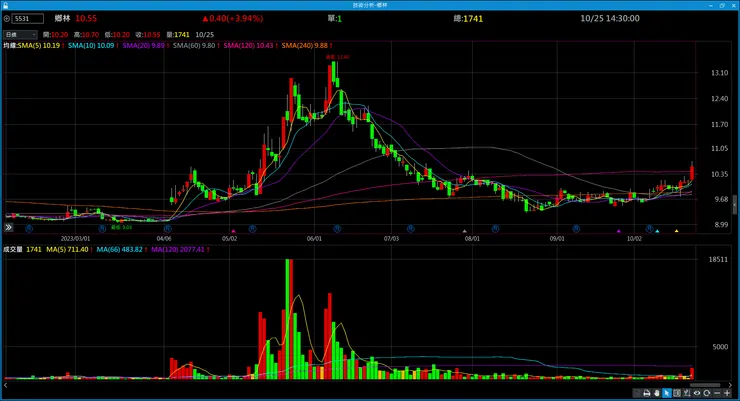Click the purple triangle marker before 10/02

[619, 231]
